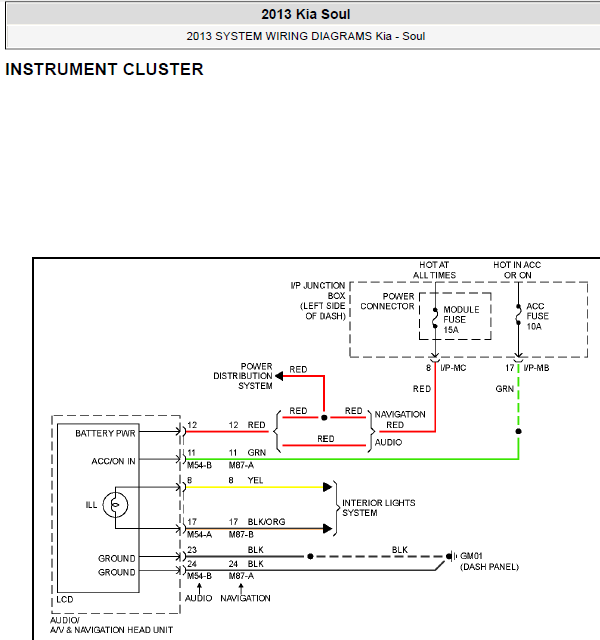
Task: Click the "YEL" wire color label
Action: (256, 480)
